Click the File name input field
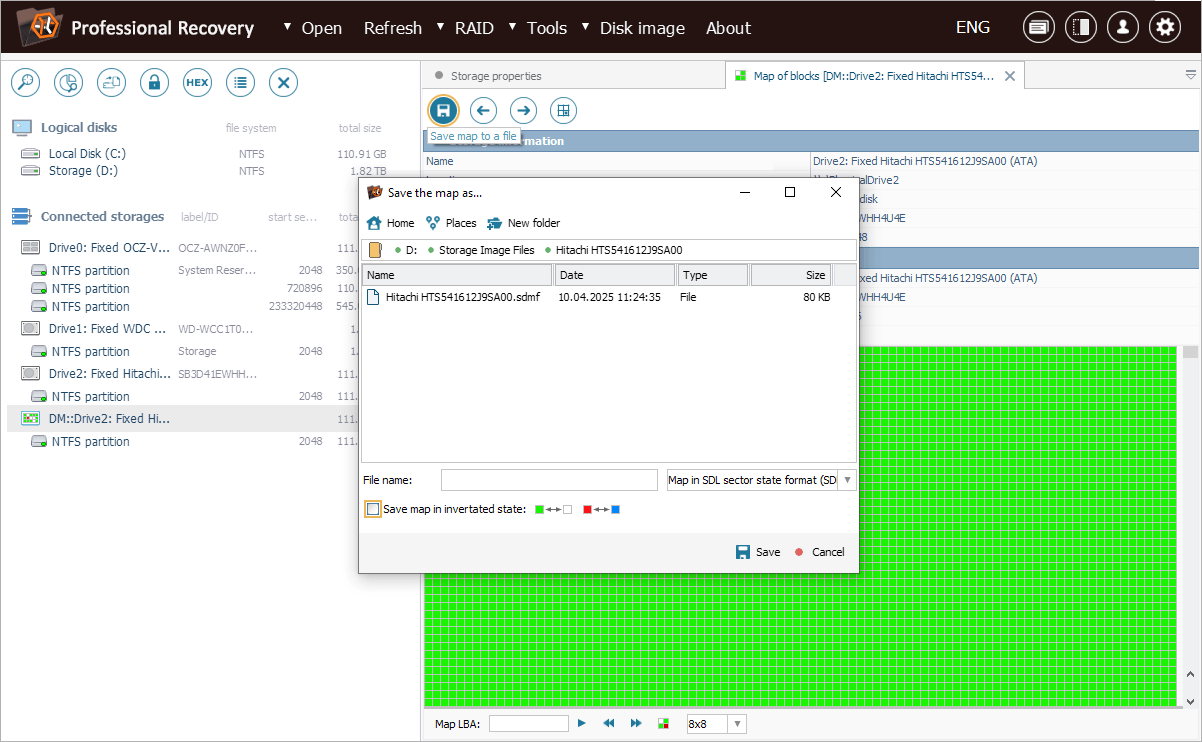 (549, 480)
